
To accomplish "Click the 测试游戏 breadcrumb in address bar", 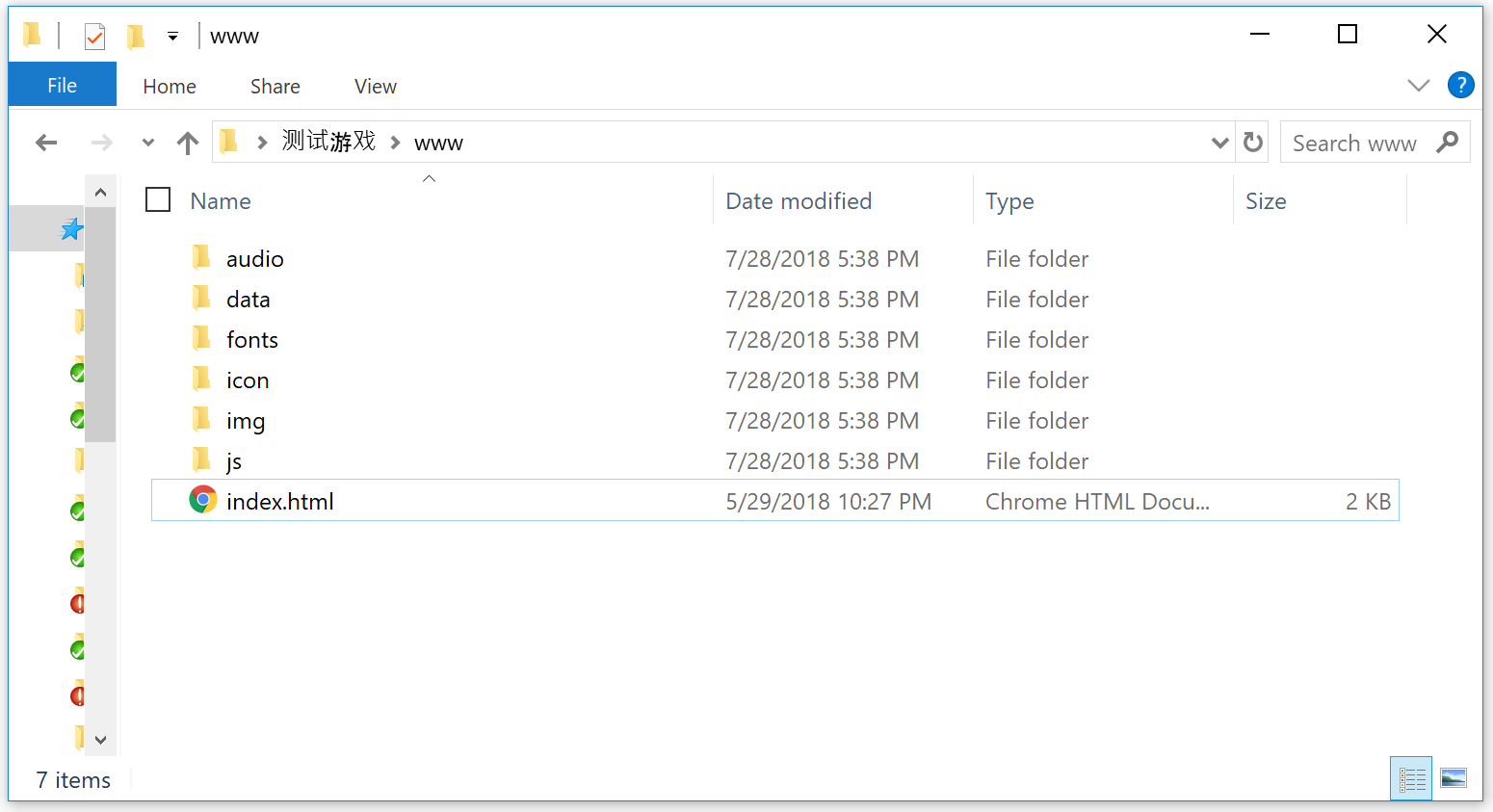I will pos(328,142).
